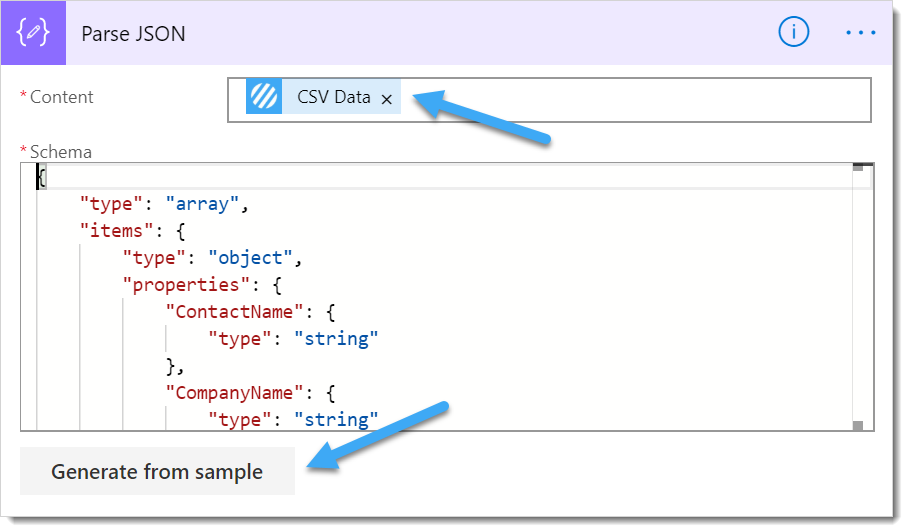The width and height of the screenshot is (908, 532).
Task: Select the CSV Data token label
Action: pos(333,98)
